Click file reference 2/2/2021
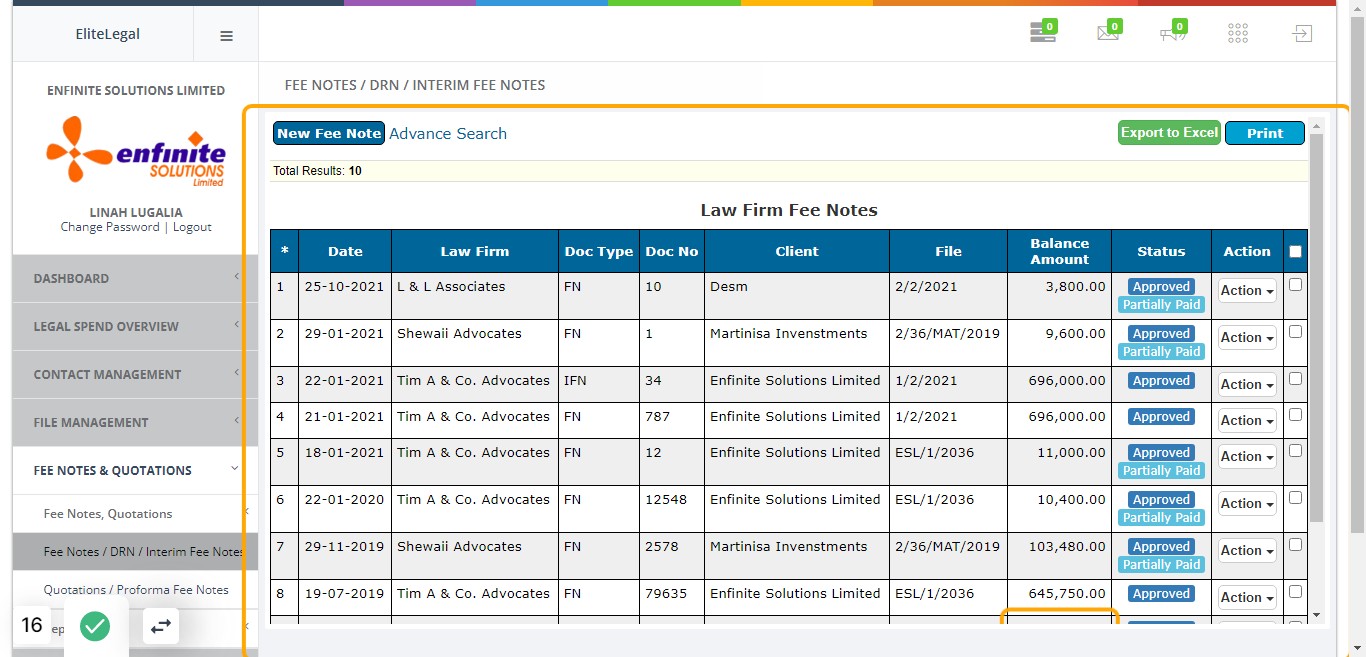 coord(926,286)
